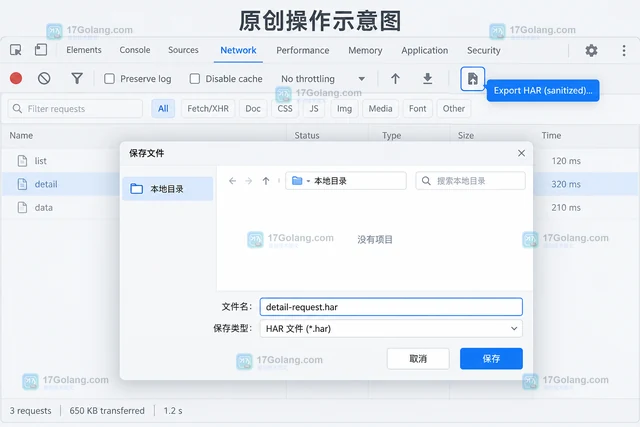The height and width of the screenshot is (427, 640).
Task: Filter by Media requests
Action: coord(380,109)
